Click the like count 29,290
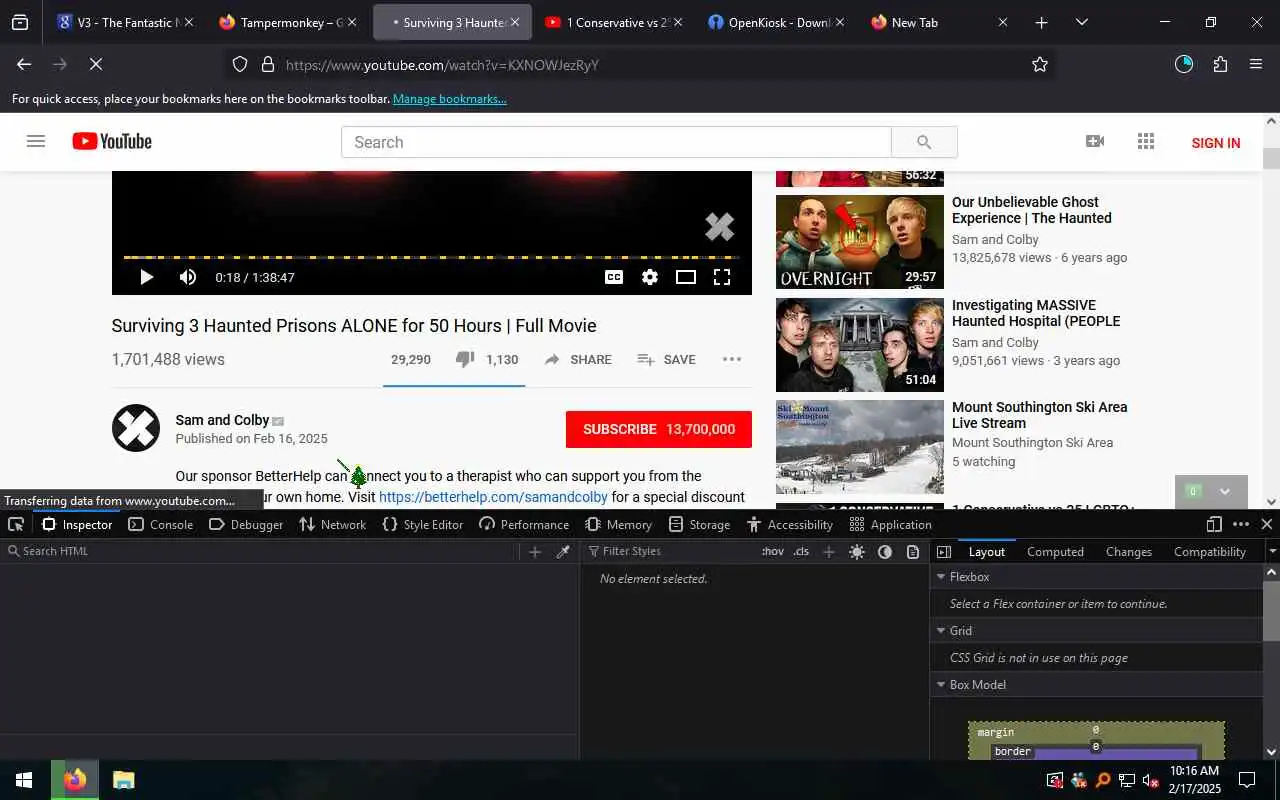This screenshot has width=1280, height=800. tap(411, 359)
